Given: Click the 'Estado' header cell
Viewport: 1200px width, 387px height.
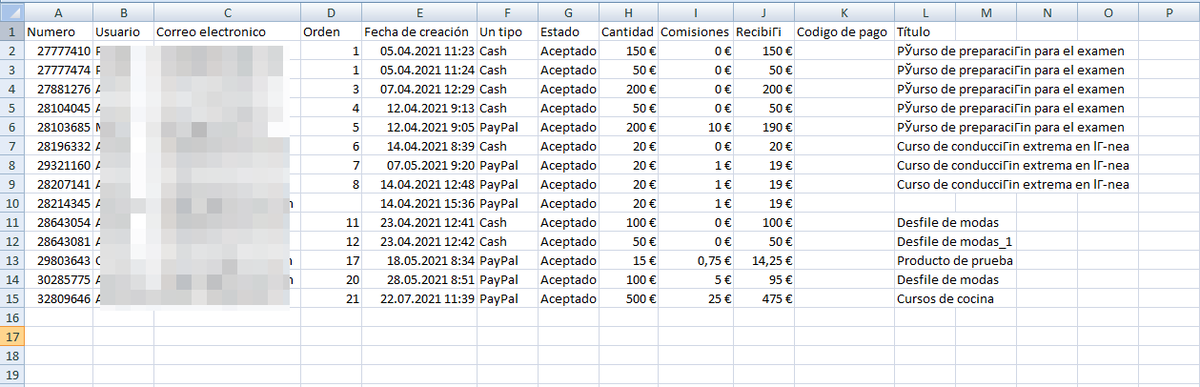Looking at the screenshot, I should 566,32.
